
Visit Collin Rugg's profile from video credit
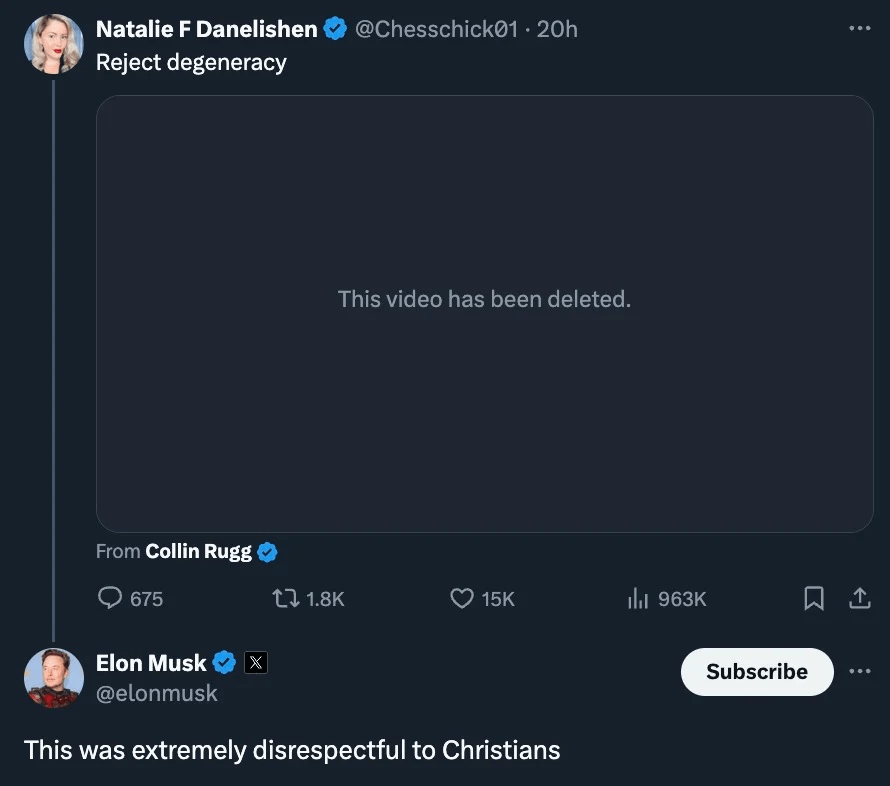coord(198,551)
